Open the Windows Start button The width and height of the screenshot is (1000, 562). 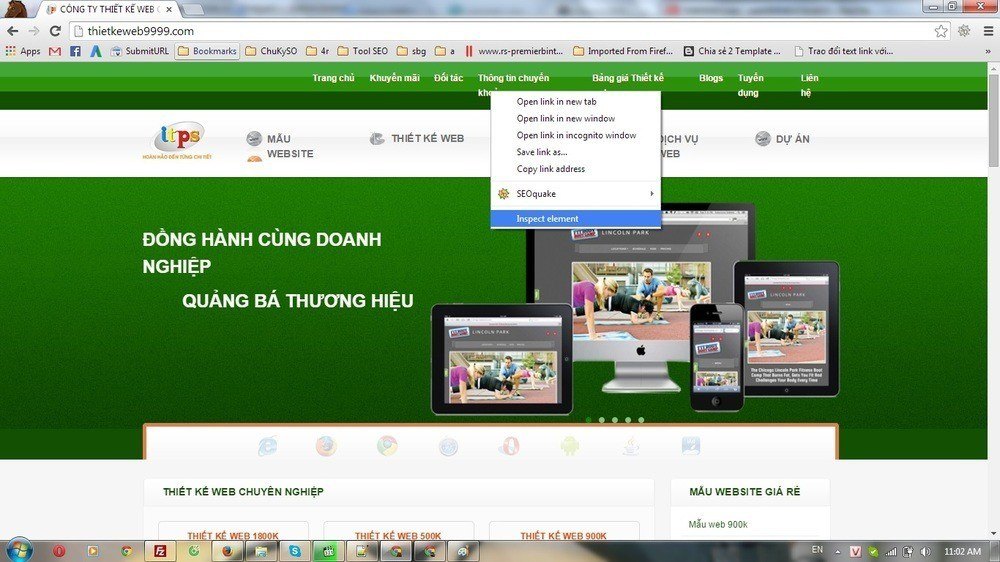[x=18, y=550]
